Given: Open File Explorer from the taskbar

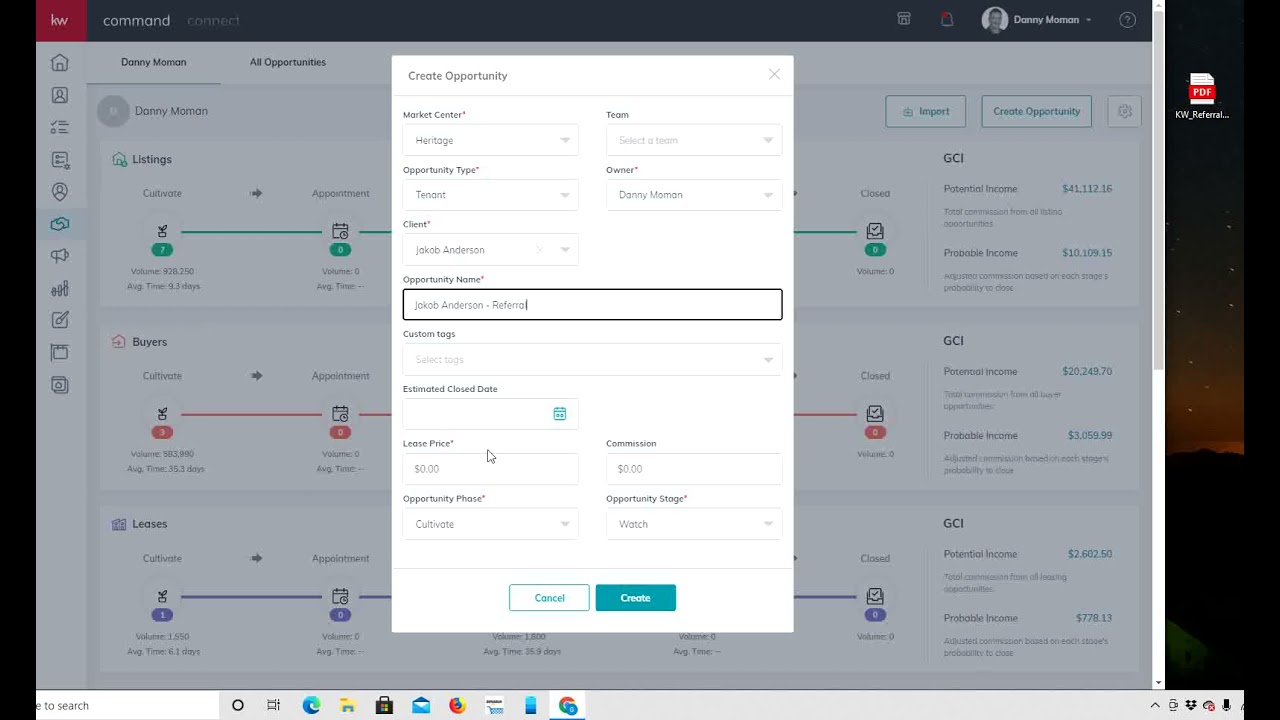Looking at the screenshot, I should [x=348, y=705].
